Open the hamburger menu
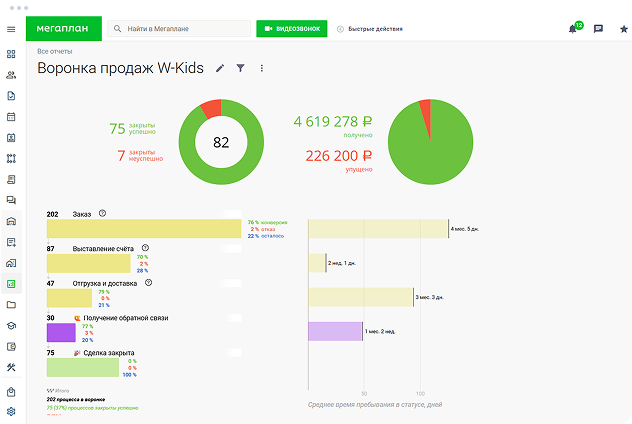 (x=11, y=29)
